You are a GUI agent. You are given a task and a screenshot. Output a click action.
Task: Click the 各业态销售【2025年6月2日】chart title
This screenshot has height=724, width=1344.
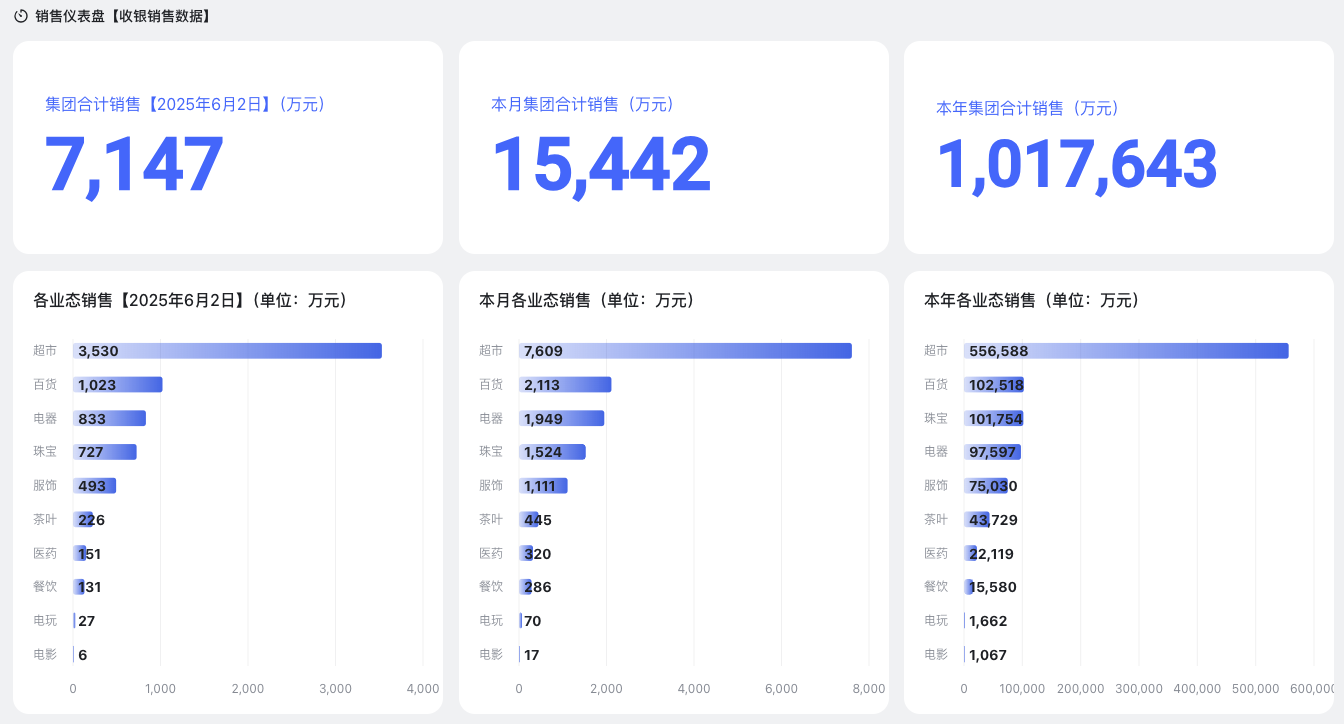pos(191,300)
